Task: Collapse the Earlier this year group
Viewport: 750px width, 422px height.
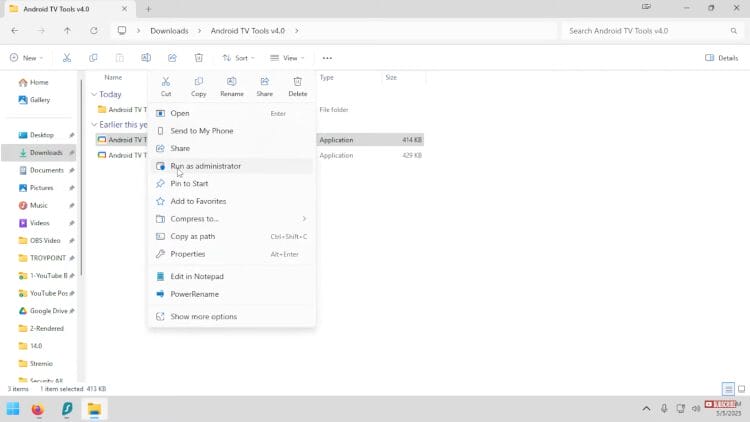Action: pyautogui.click(x=94, y=124)
